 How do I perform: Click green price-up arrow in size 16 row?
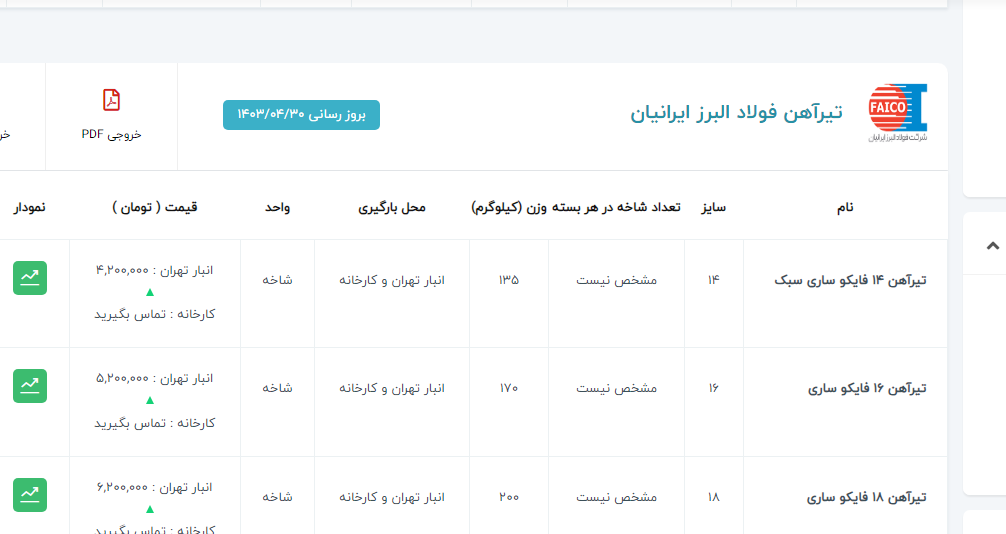click(150, 400)
